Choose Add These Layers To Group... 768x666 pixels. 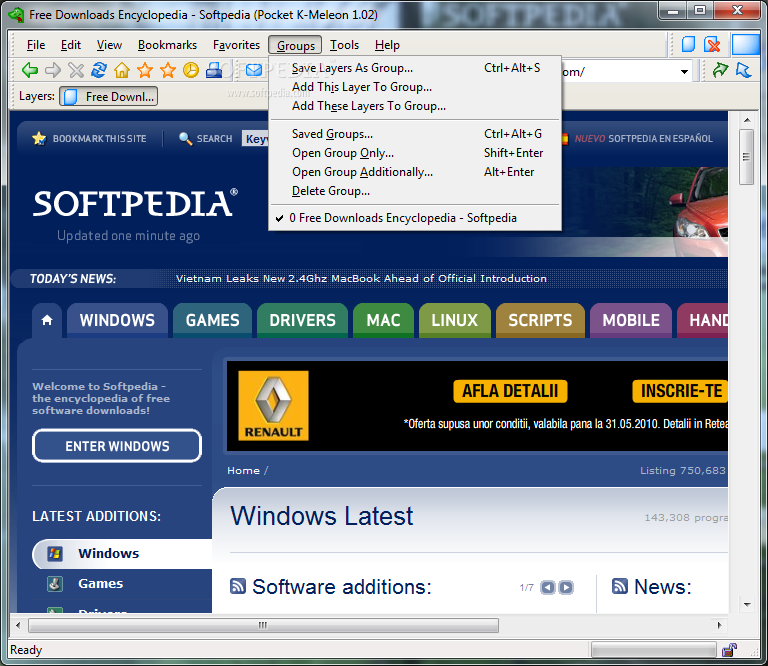point(415,106)
